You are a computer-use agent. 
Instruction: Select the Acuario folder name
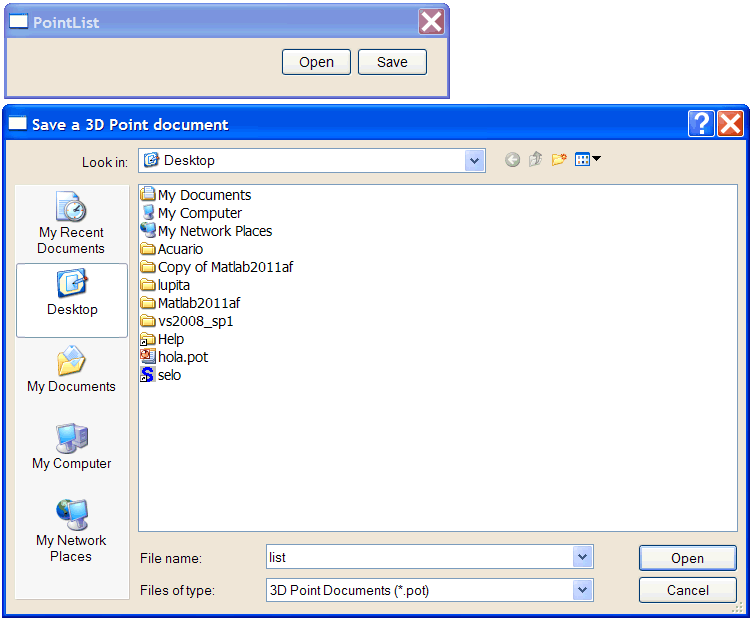coord(181,249)
